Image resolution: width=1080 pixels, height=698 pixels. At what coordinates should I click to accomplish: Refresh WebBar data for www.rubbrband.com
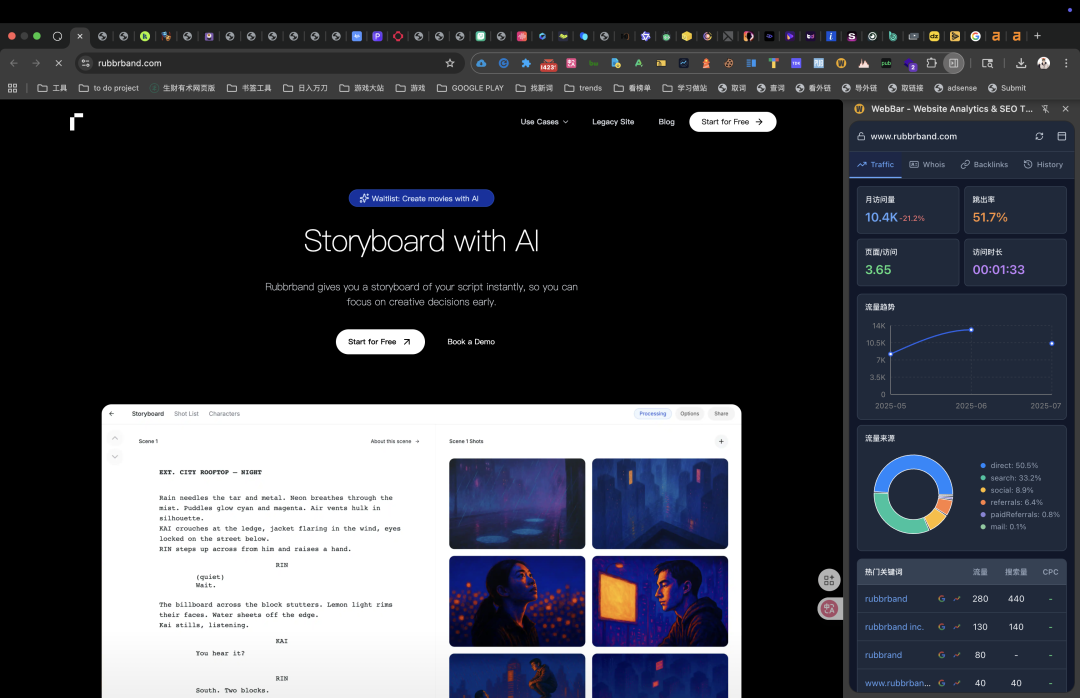pos(1039,136)
